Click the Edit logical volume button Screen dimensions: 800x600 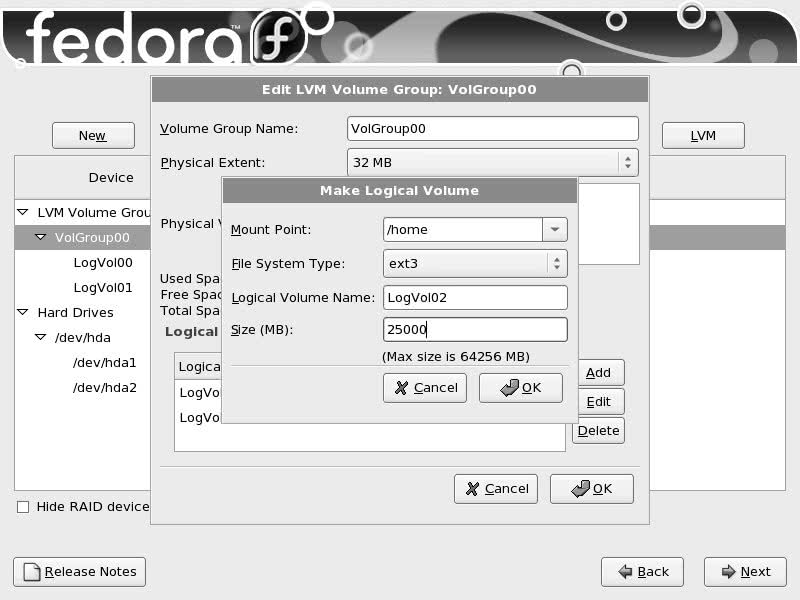(x=601, y=402)
